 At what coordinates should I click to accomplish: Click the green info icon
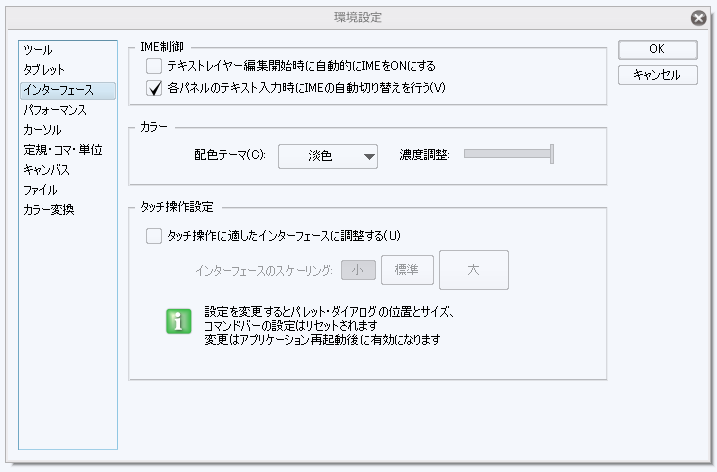coord(178,322)
